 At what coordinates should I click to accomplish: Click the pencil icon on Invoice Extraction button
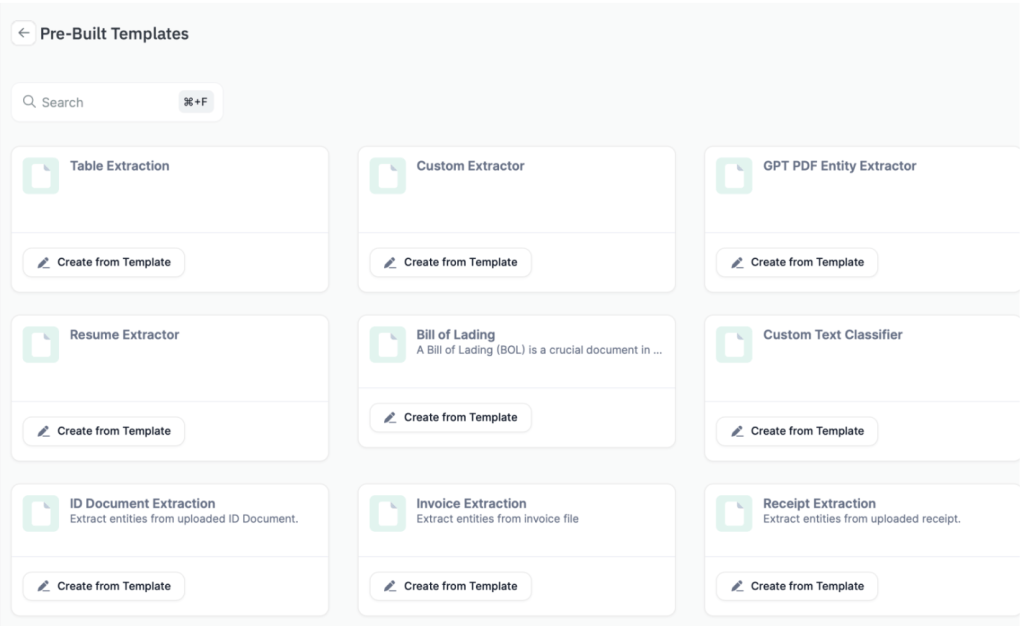390,586
